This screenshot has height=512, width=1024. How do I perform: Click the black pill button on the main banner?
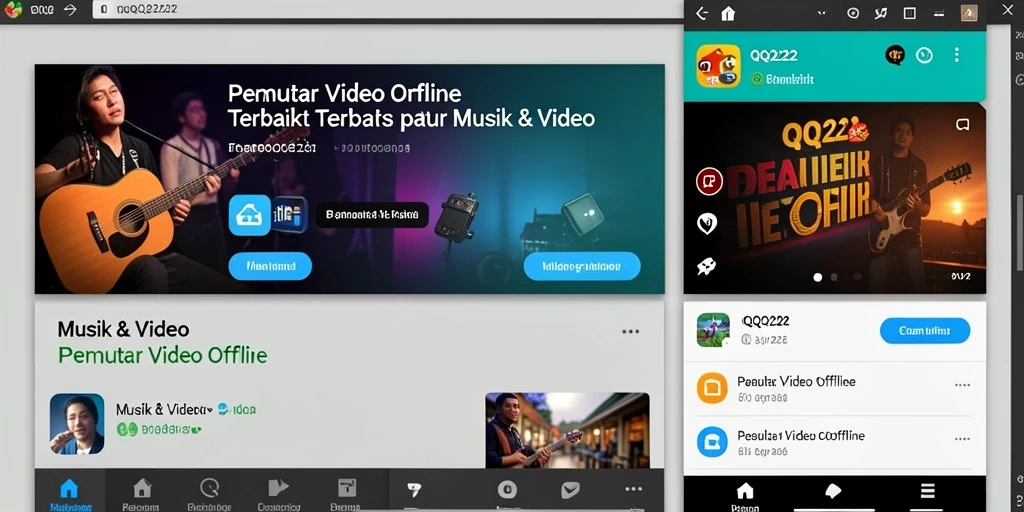372,214
